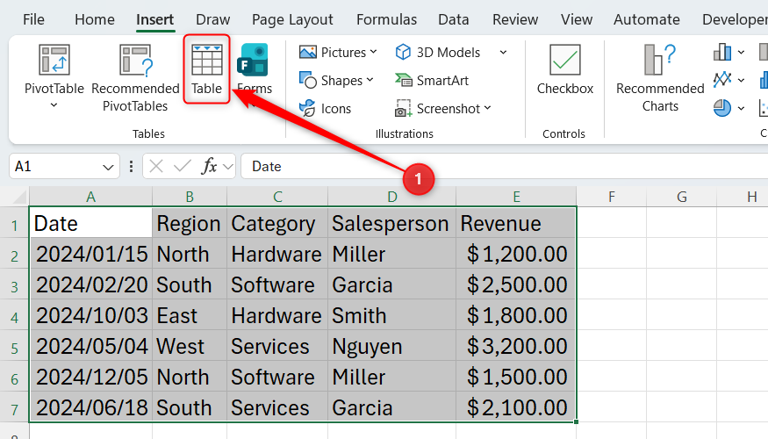Click the formula bar options dots

pos(131,167)
